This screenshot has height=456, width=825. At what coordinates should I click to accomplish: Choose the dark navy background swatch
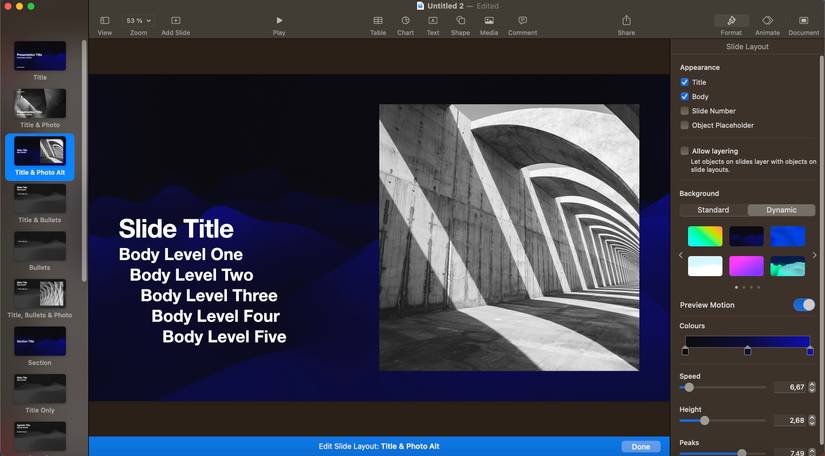(746, 236)
